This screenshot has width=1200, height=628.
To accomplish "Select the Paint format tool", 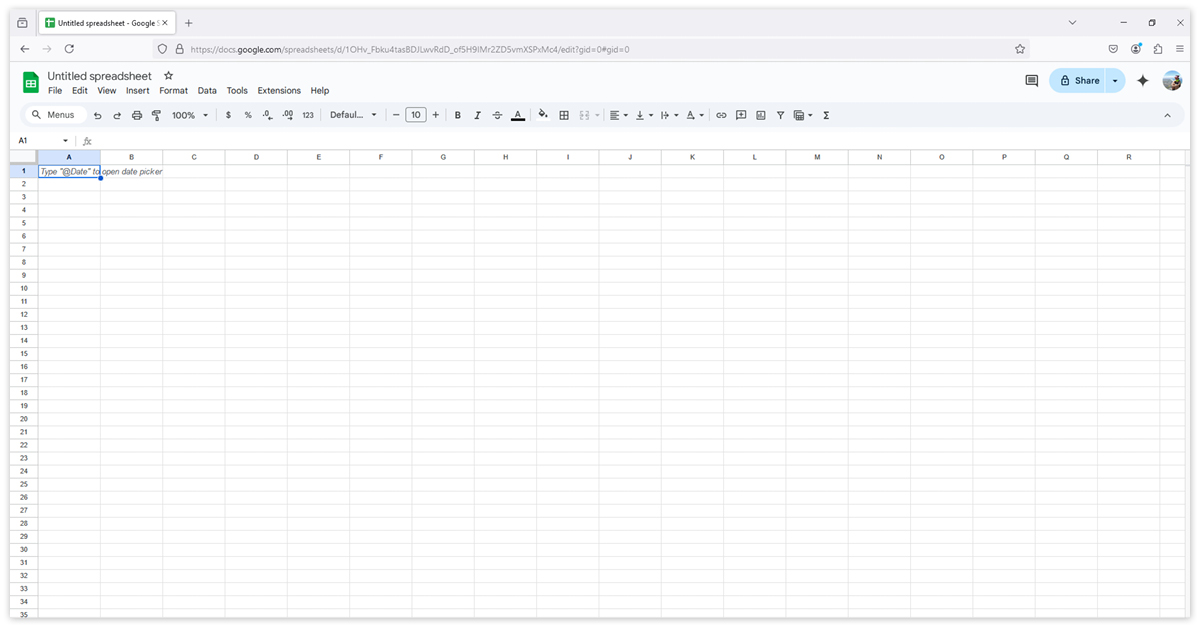I will (x=155, y=115).
